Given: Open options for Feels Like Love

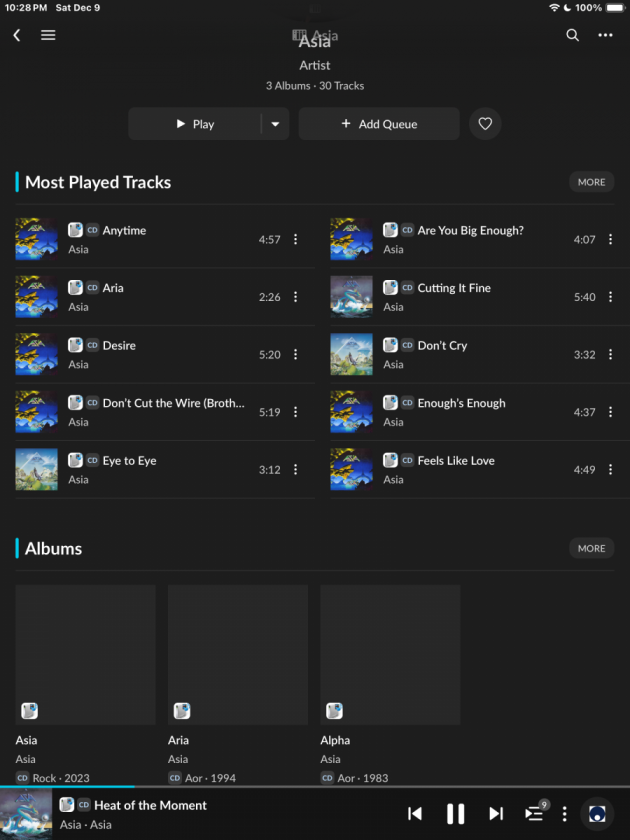Looking at the screenshot, I should 610,470.
